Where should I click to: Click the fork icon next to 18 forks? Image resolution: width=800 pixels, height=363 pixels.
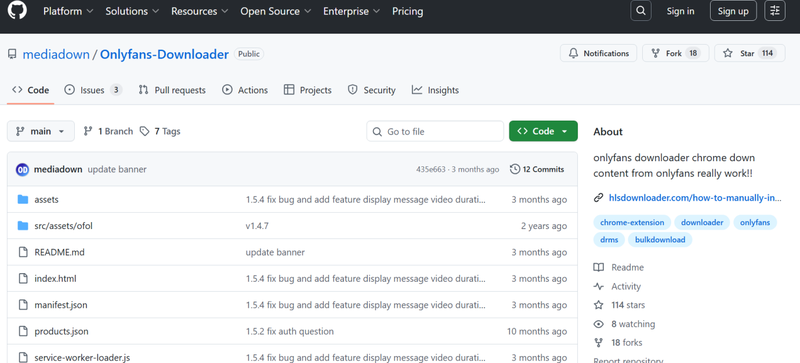(598, 343)
